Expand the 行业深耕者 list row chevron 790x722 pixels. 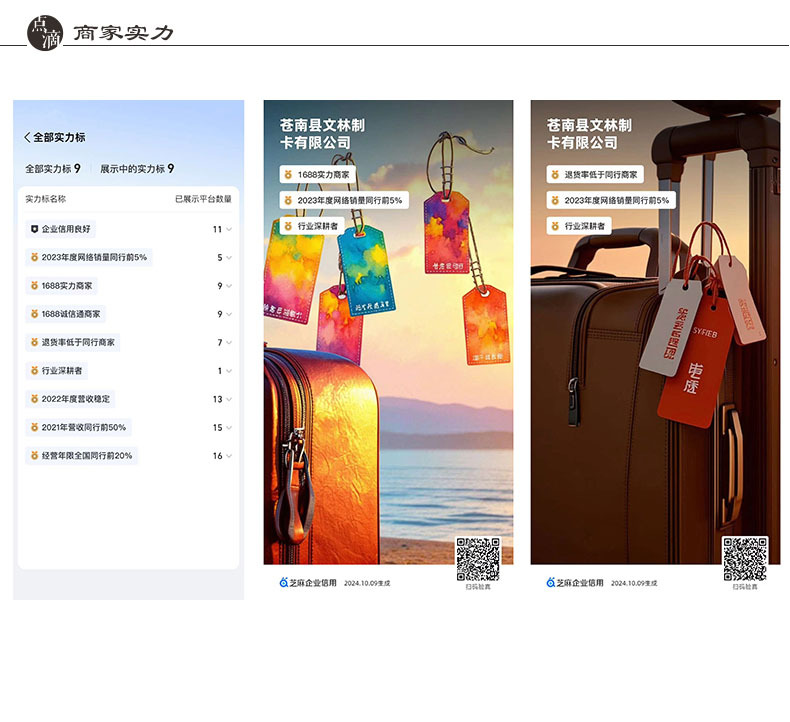pos(229,371)
